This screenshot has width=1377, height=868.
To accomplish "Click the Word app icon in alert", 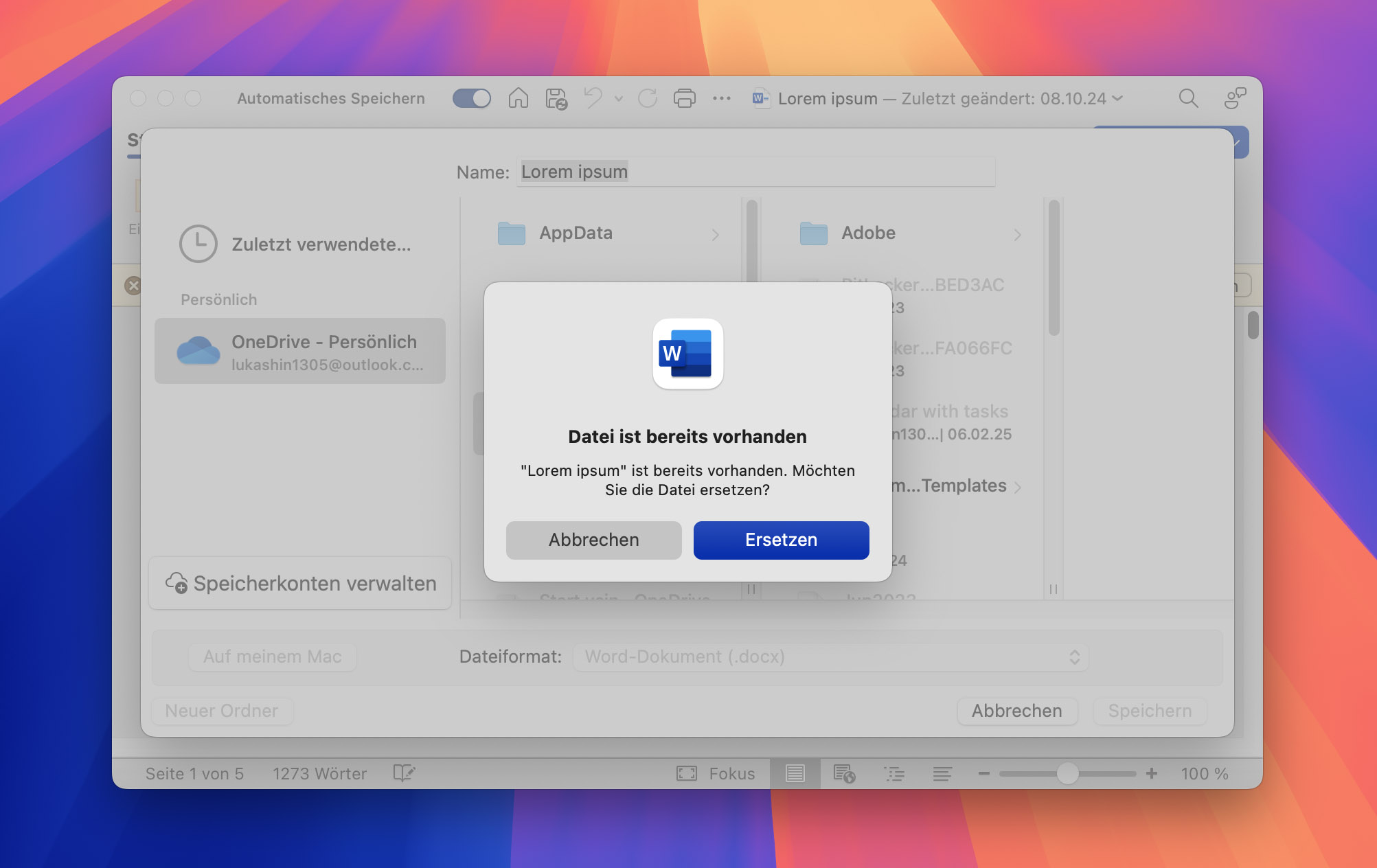I will coord(687,354).
